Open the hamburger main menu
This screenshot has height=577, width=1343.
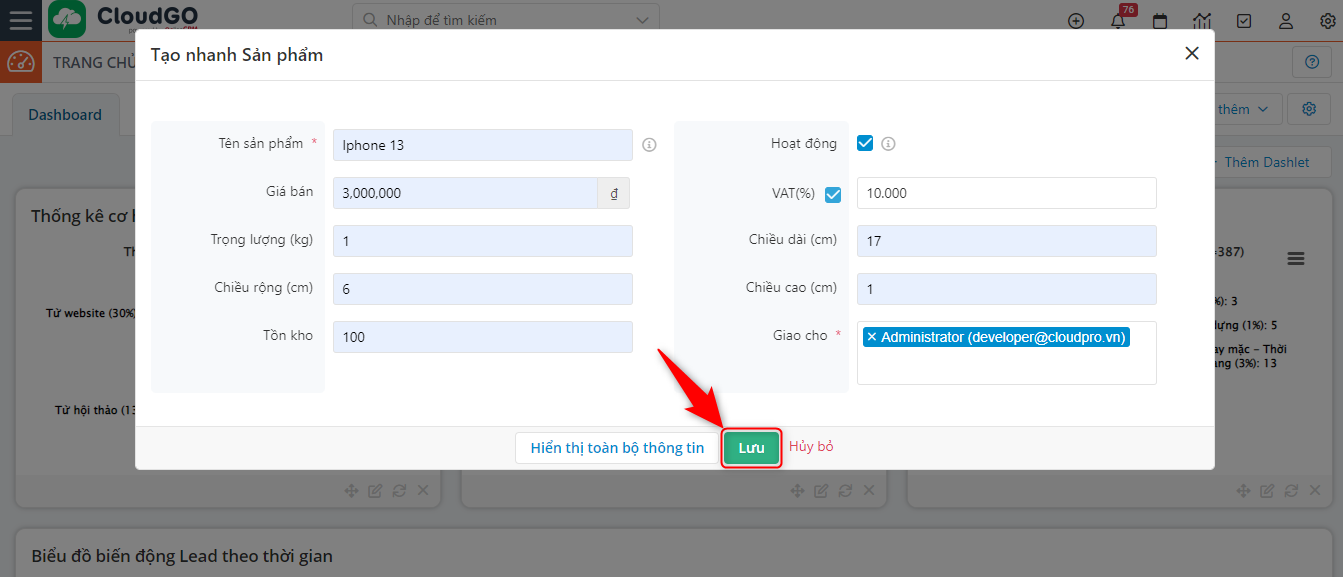20,20
